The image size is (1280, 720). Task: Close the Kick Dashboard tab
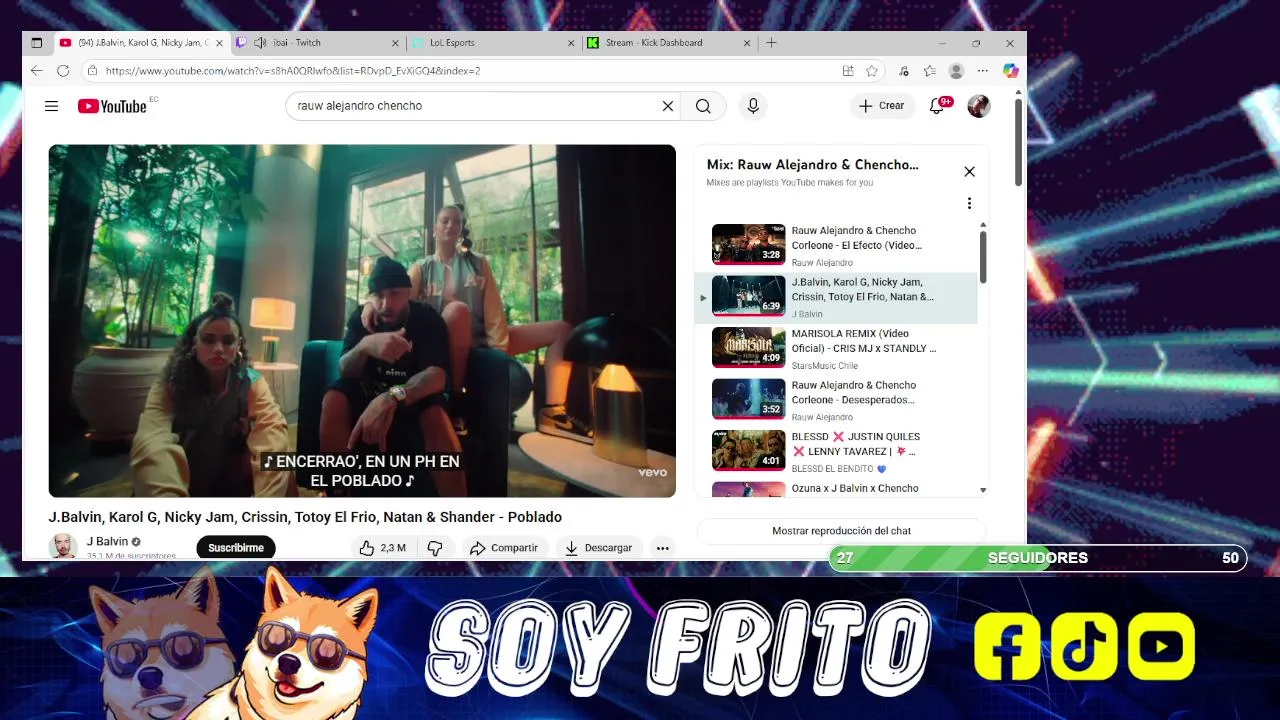click(747, 43)
